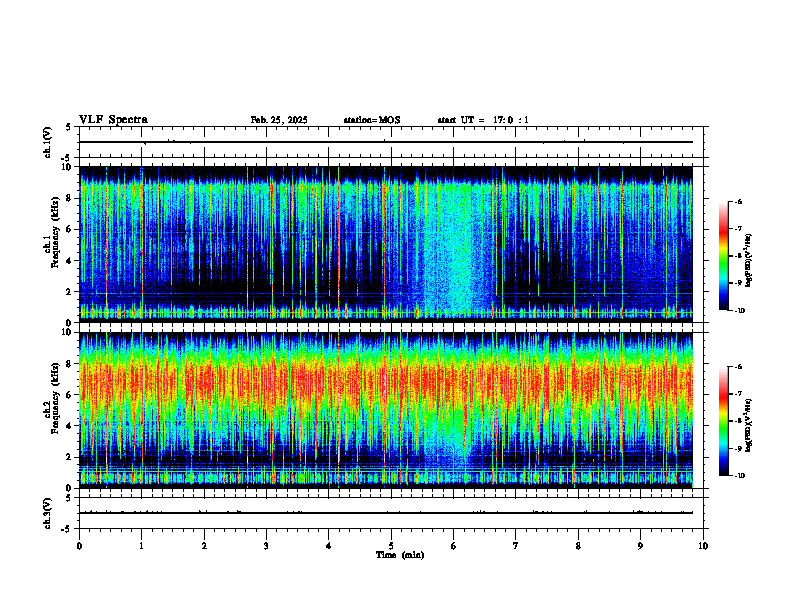The height and width of the screenshot is (612, 792).
Task: Click the ch.2 color bar PSD unit label
Action: tap(749, 425)
